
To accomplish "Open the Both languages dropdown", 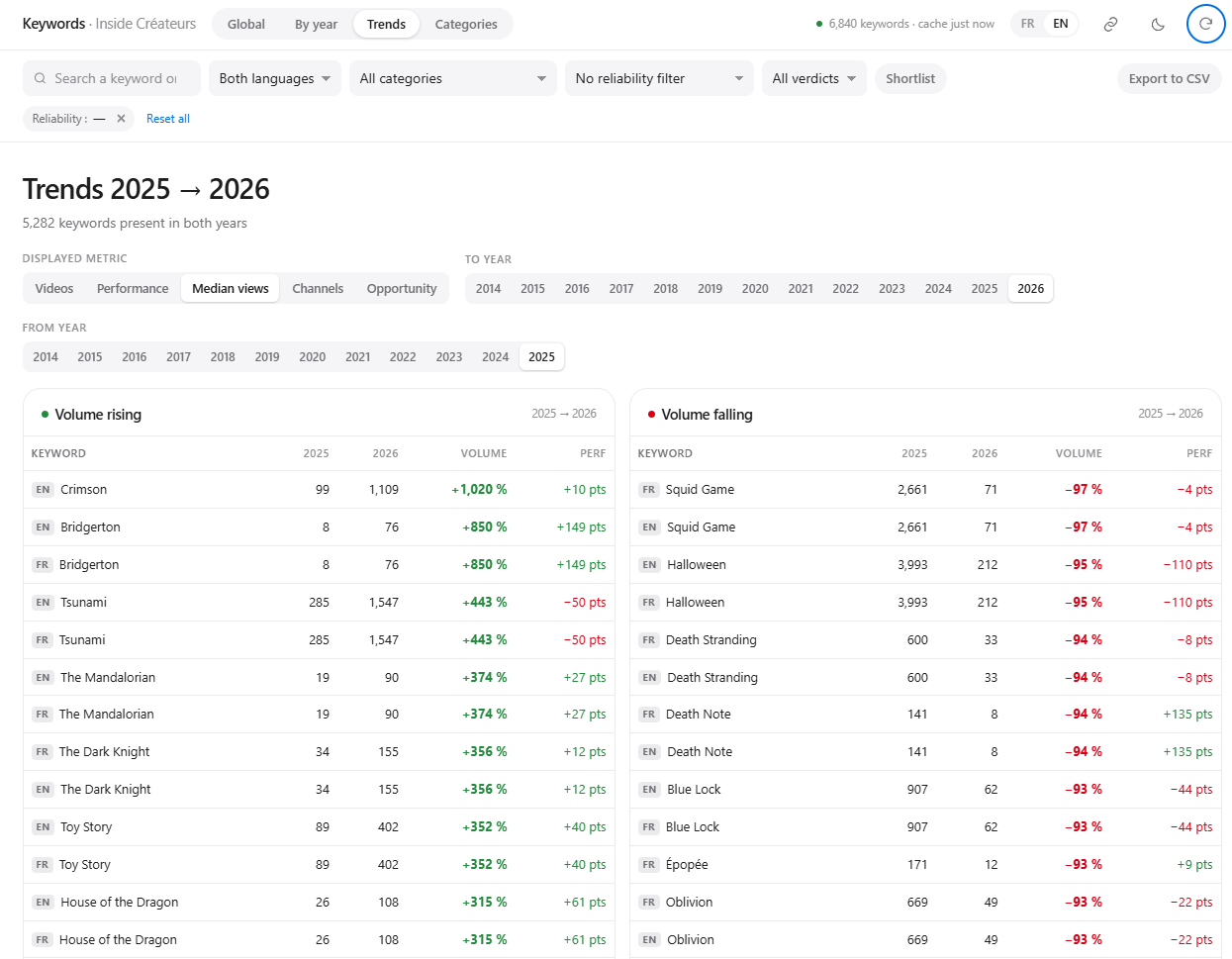I will 275,78.
